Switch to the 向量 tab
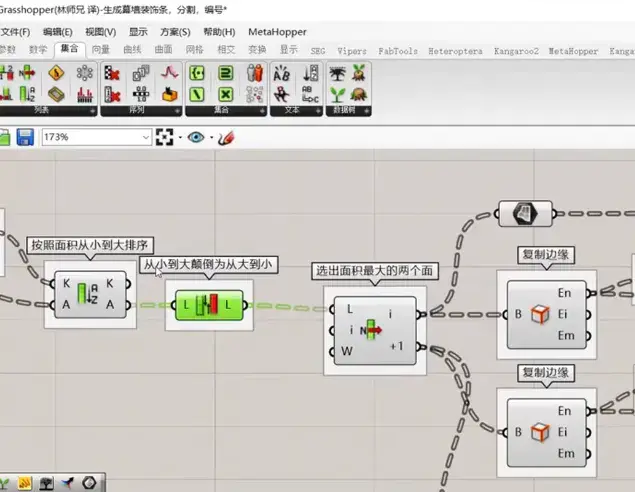The width and height of the screenshot is (635, 492). pos(100,49)
